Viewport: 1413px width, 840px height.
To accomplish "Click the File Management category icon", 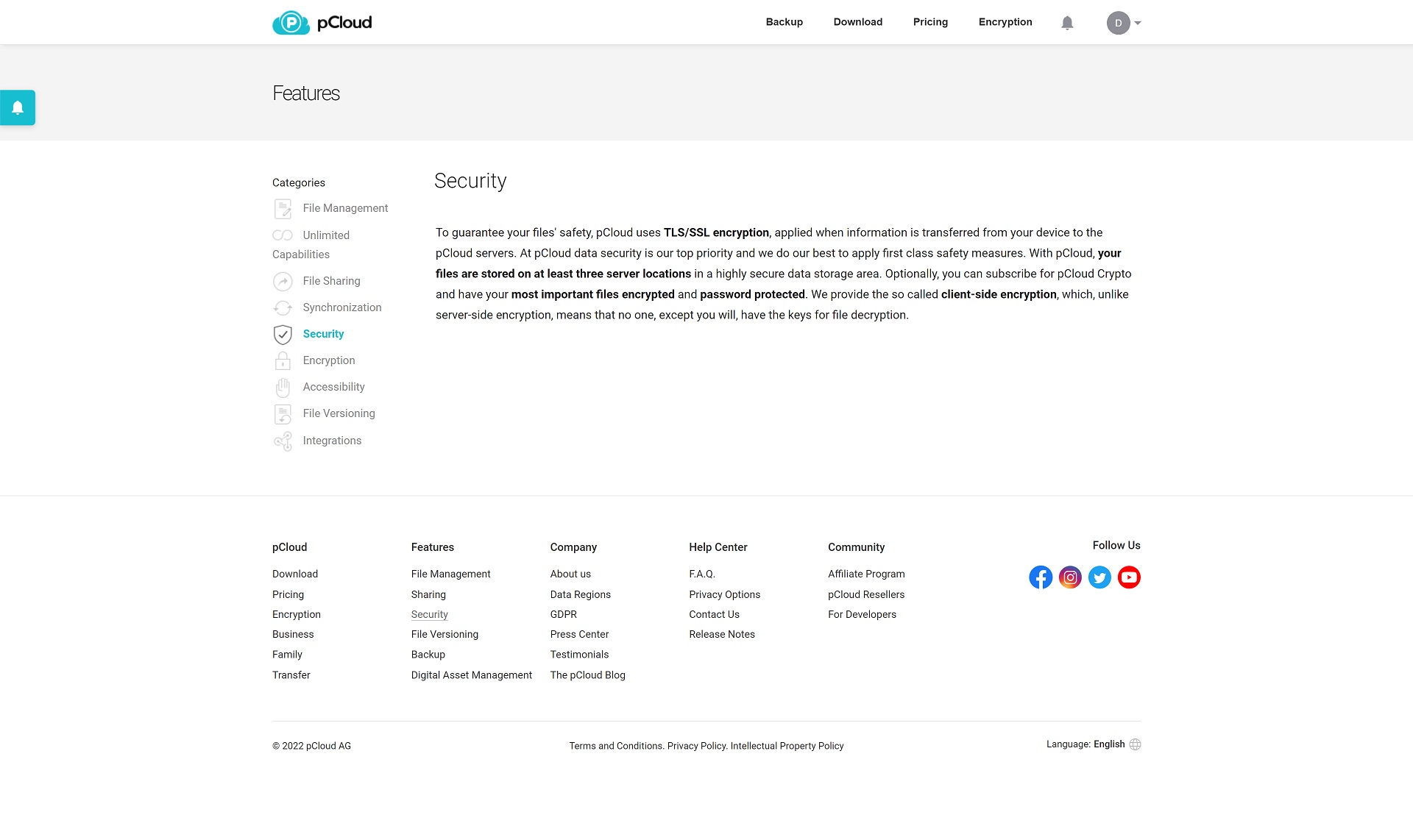I will [283, 209].
